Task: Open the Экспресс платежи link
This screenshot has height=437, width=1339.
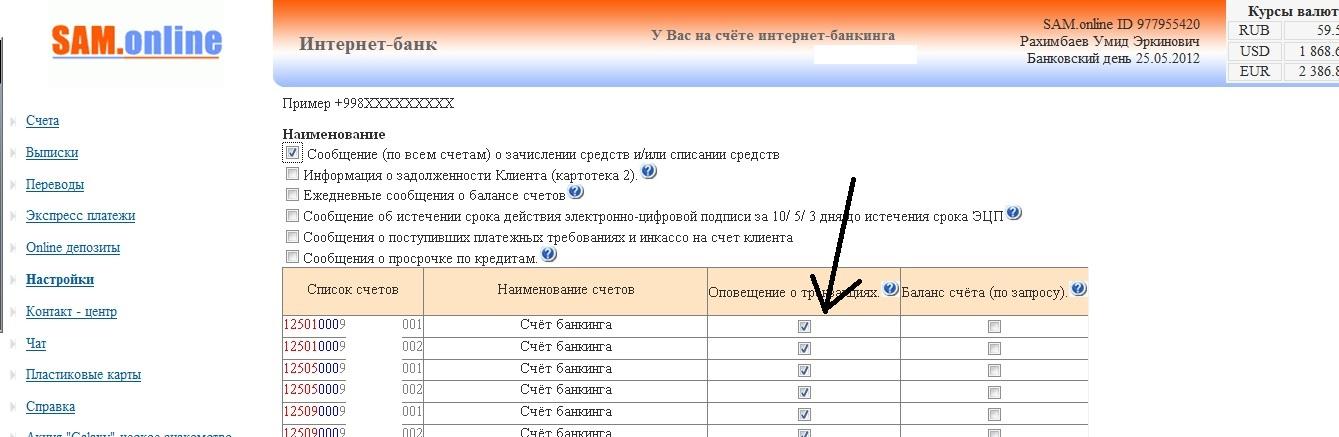Action: pyautogui.click(x=80, y=216)
